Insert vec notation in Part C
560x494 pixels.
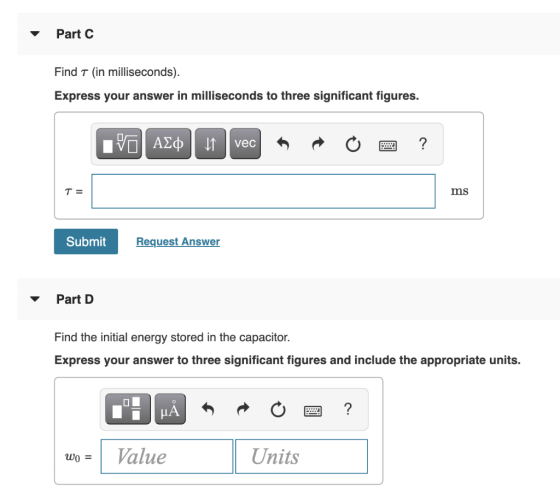245,144
